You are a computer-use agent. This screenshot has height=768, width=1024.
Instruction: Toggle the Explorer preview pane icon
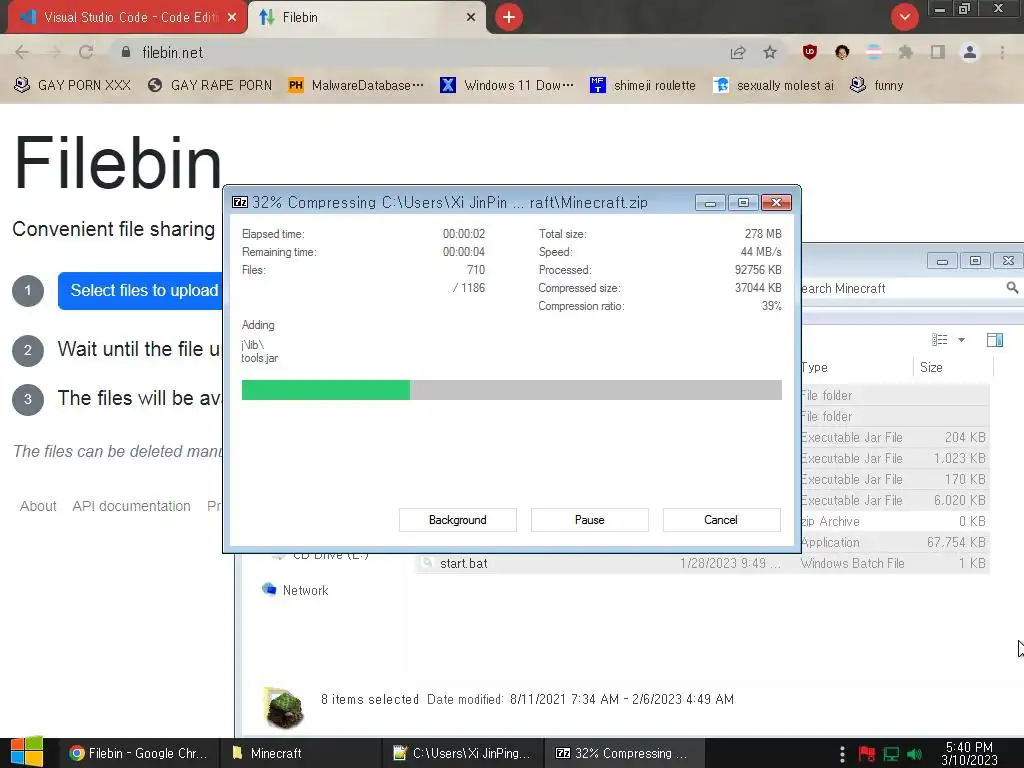[995, 340]
